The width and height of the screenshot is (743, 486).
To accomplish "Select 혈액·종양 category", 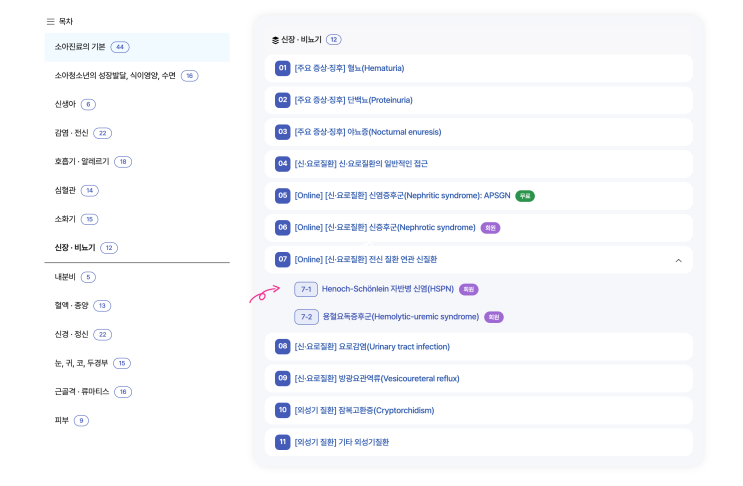I will pos(137,306).
